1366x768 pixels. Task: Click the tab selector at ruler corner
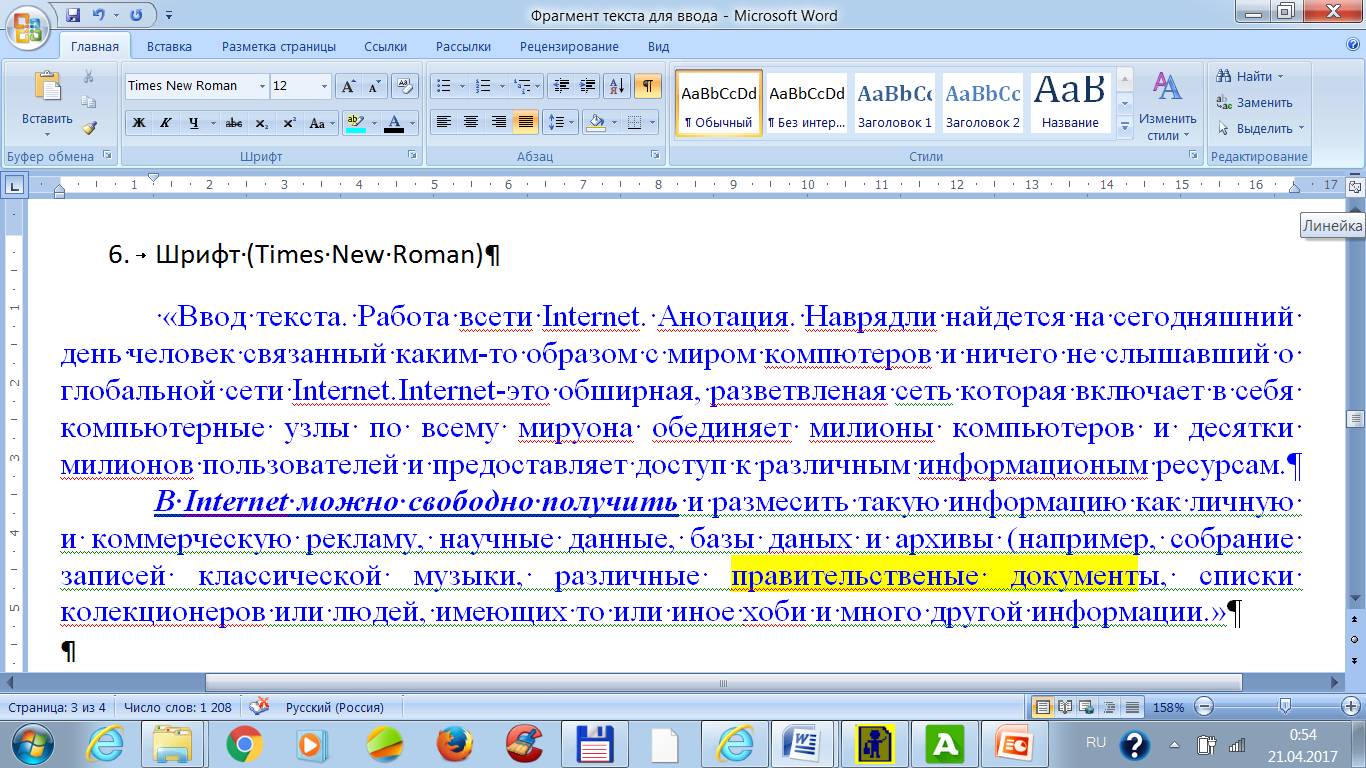tap(14, 185)
